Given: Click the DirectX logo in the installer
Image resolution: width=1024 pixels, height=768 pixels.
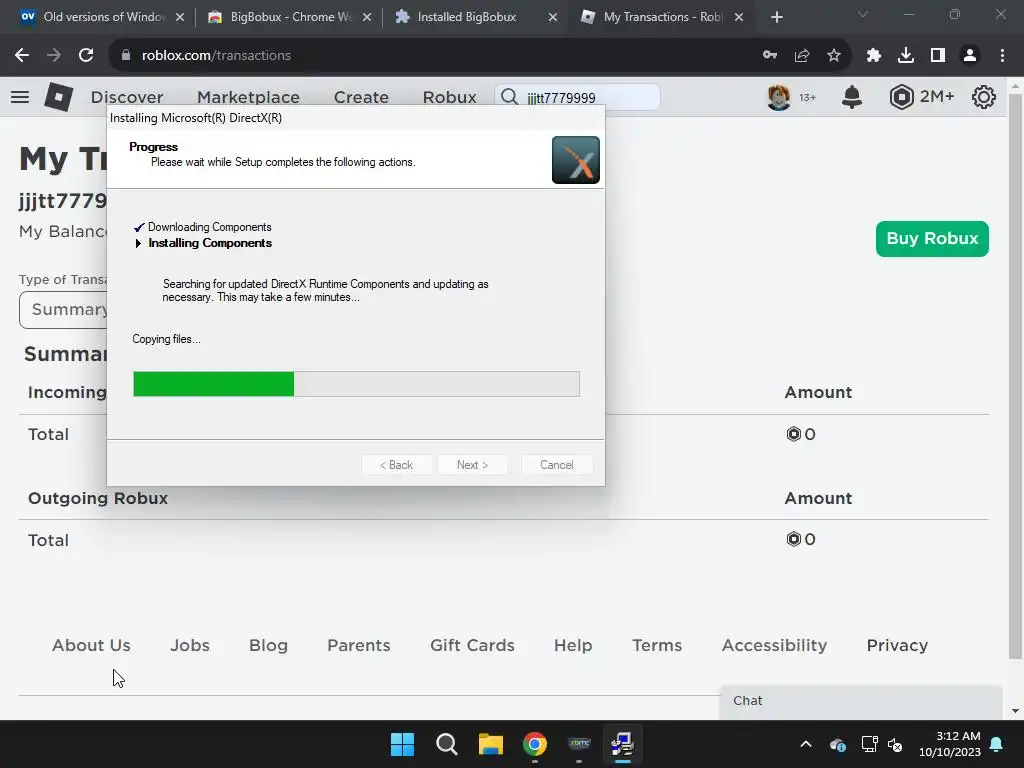Looking at the screenshot, I should (575, 160).
